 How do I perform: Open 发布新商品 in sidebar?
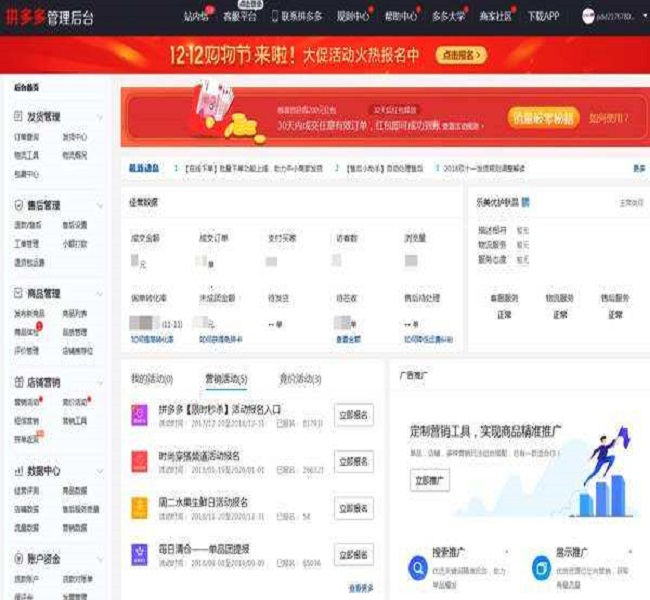(29, 314)
